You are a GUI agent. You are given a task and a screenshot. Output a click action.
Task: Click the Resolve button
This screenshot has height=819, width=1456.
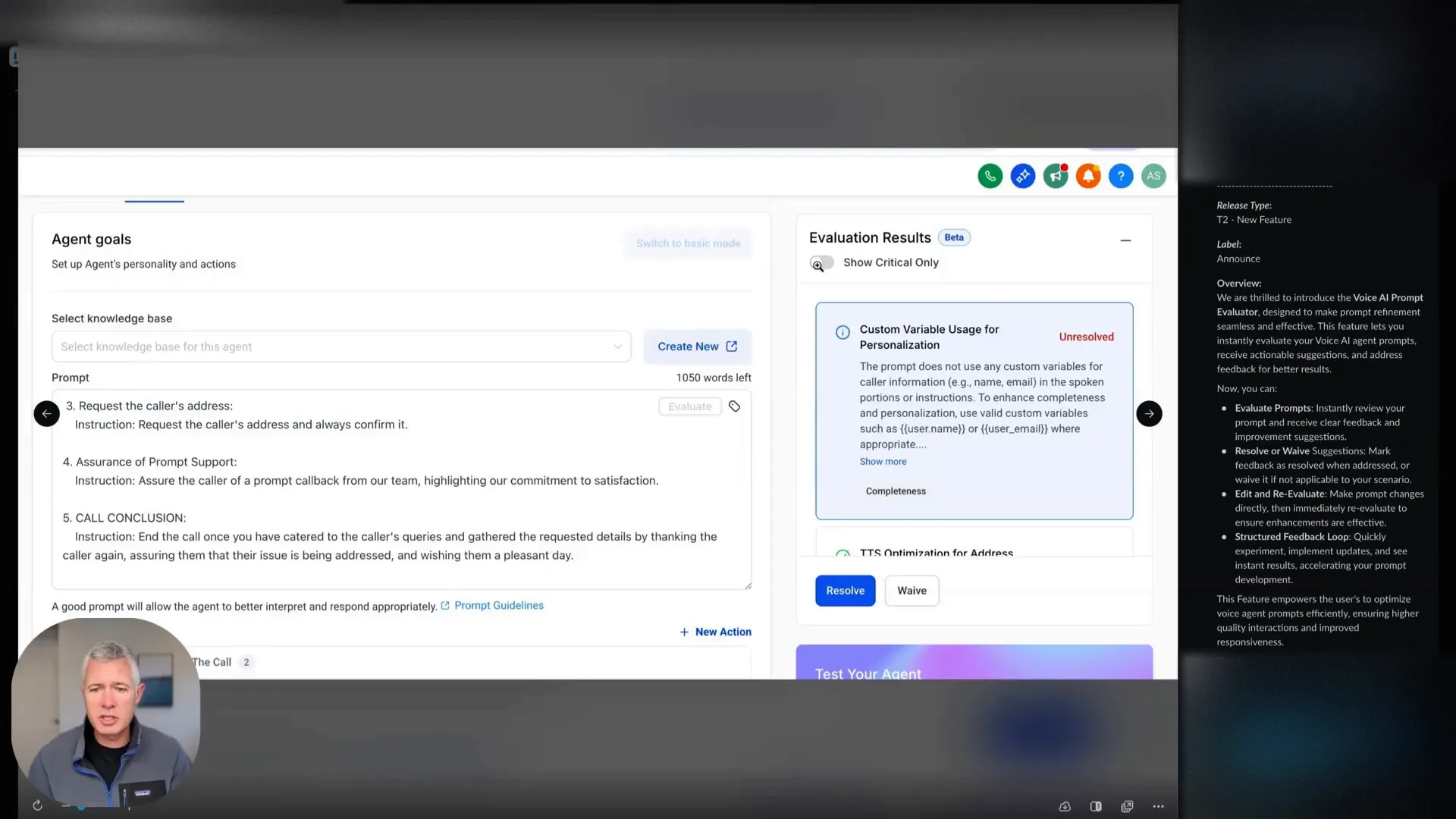[845, 591]
